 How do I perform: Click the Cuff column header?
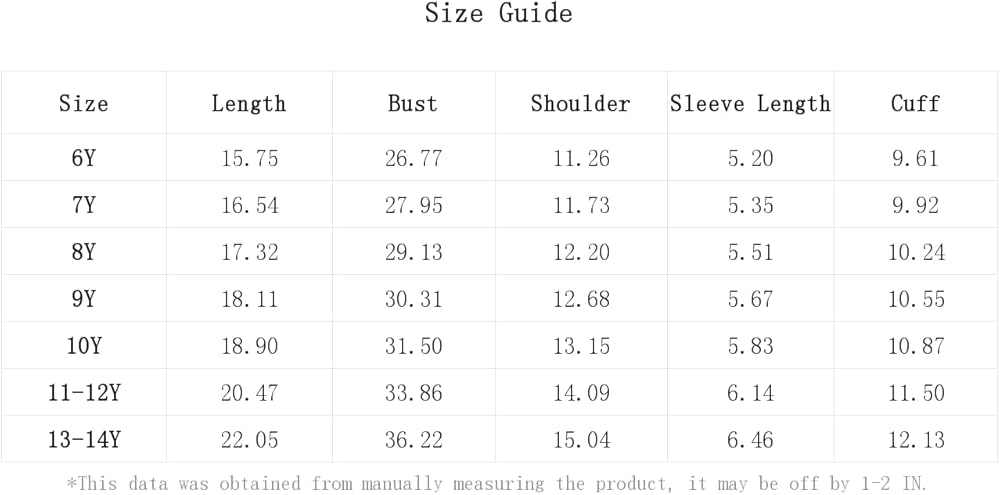tap(915, 104)
